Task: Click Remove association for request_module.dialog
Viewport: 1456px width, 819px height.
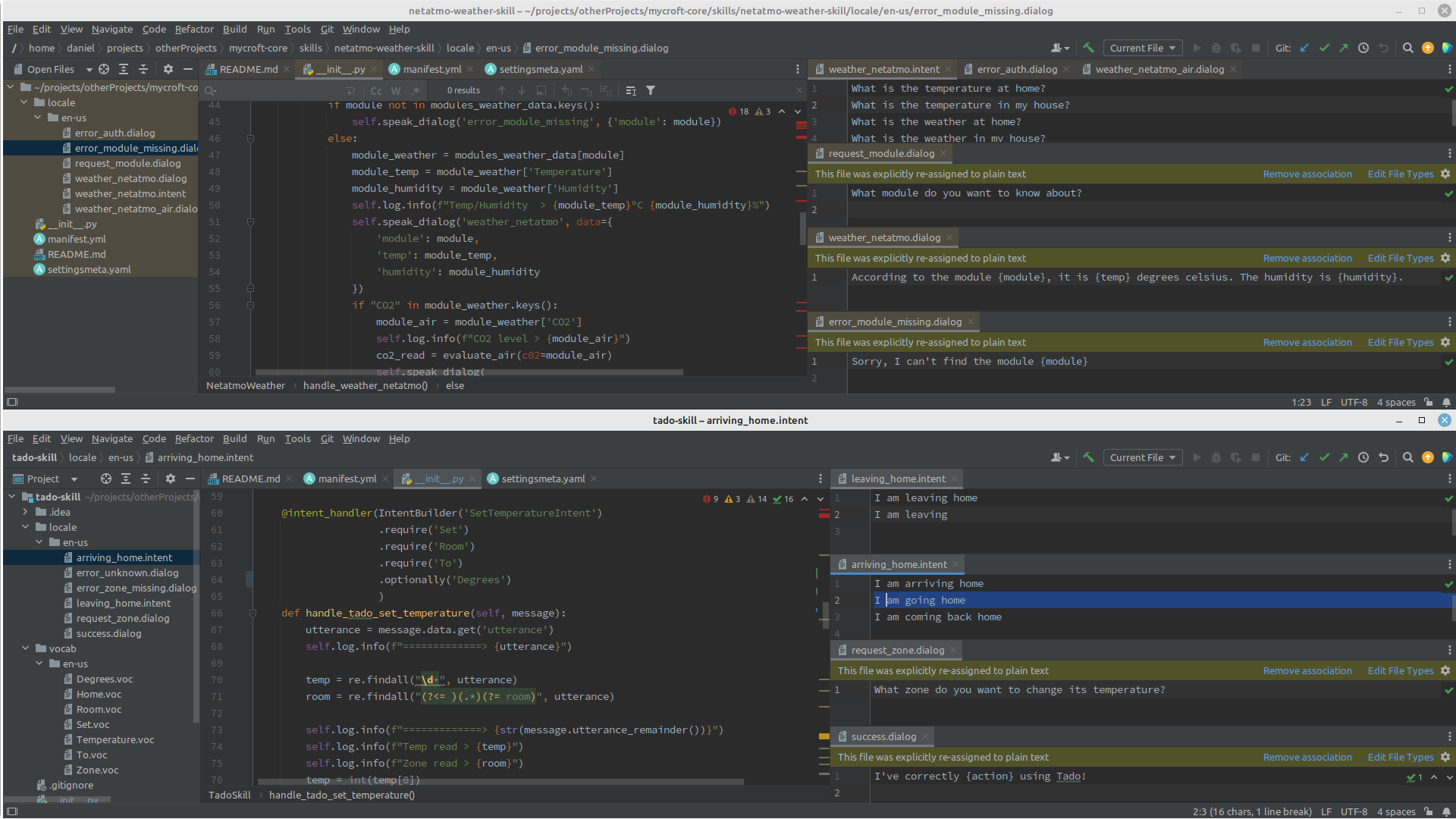Action: point(1307,174)
